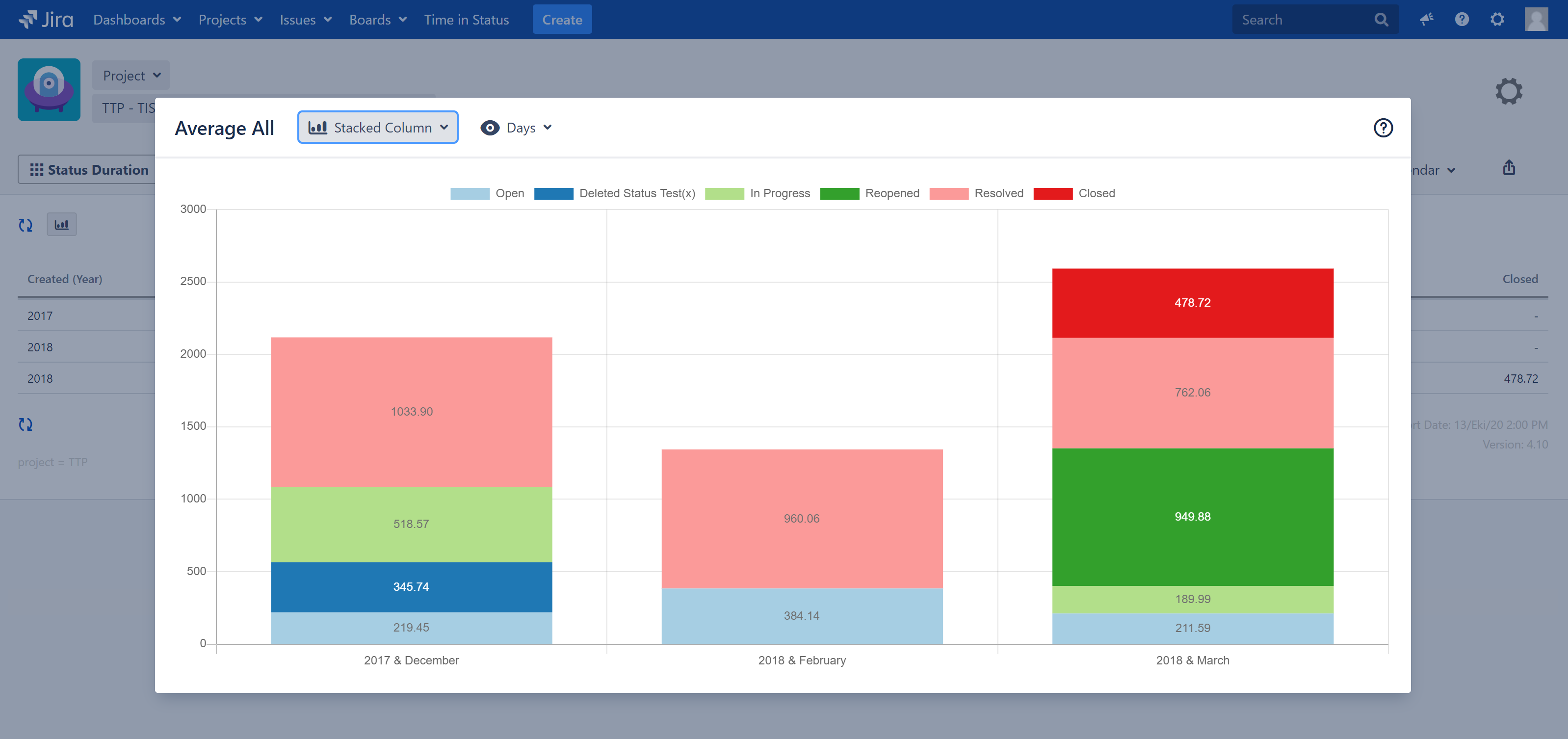Click the user profile avatar
This screenshot has height=739, width=1568.
pyautogui.click(x=1535, y=20)
